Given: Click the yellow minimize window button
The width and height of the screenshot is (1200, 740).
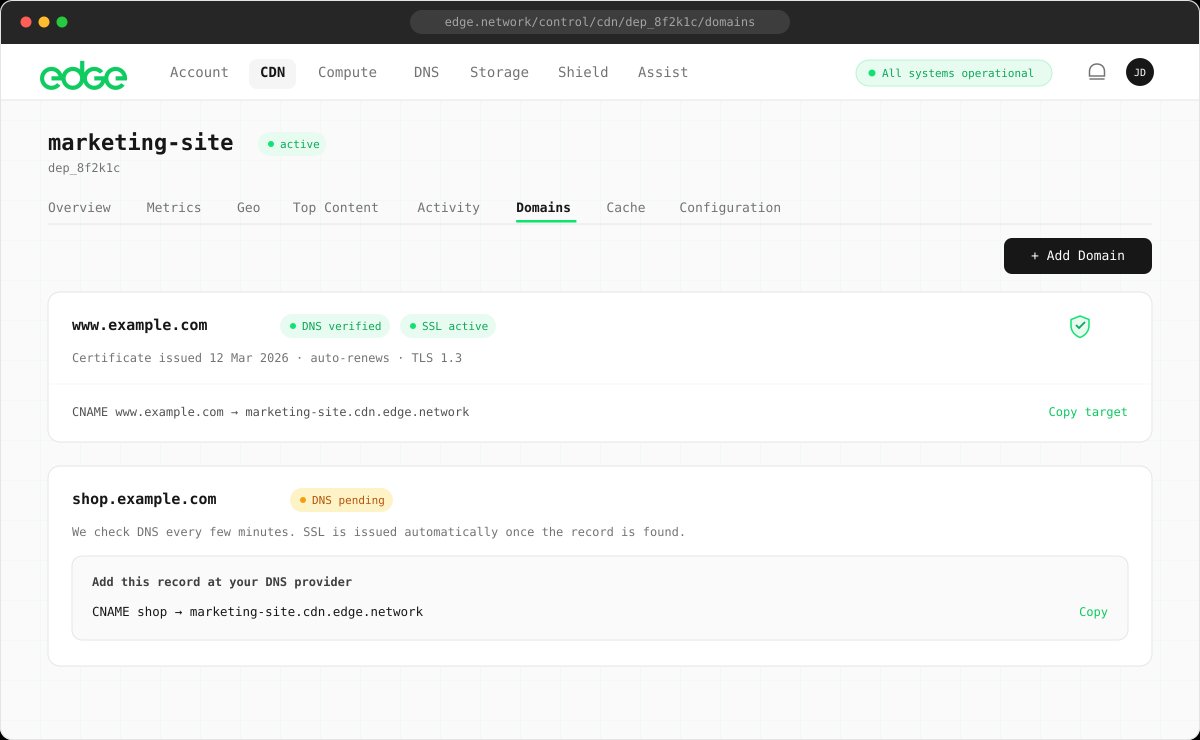Looking at the screenshot, I should click(x=43, y=22).
